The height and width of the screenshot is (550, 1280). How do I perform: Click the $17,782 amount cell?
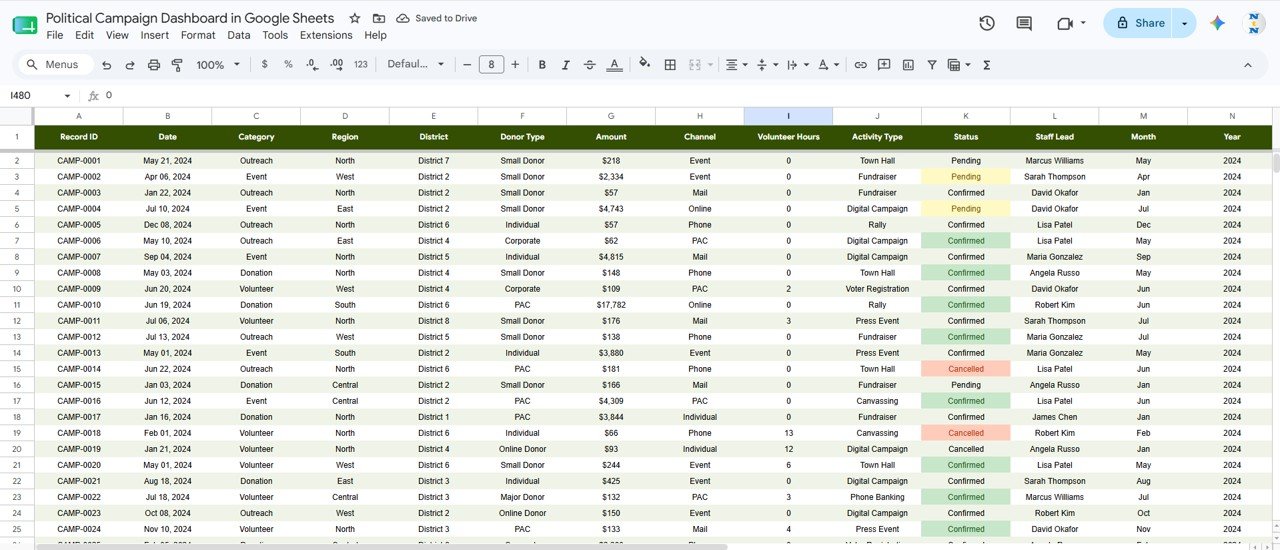point(611,305)
